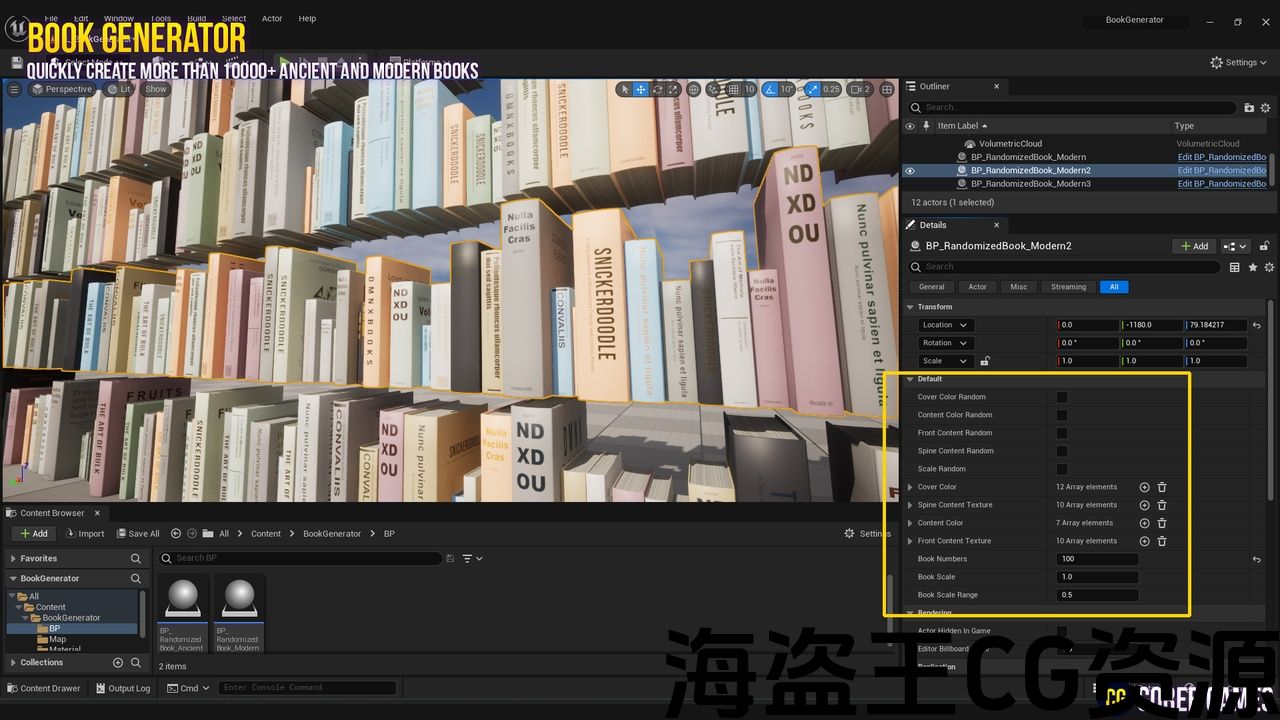Image resolution: width=1280 pixels, height=720 pixels.
Task: Open the Location type dropdown
Action: click(945, 325)
